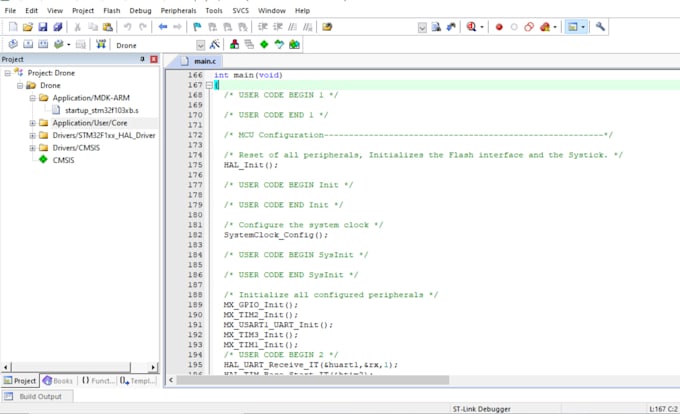
Task: Switch to the Templates tab
Action: point(138,381)
